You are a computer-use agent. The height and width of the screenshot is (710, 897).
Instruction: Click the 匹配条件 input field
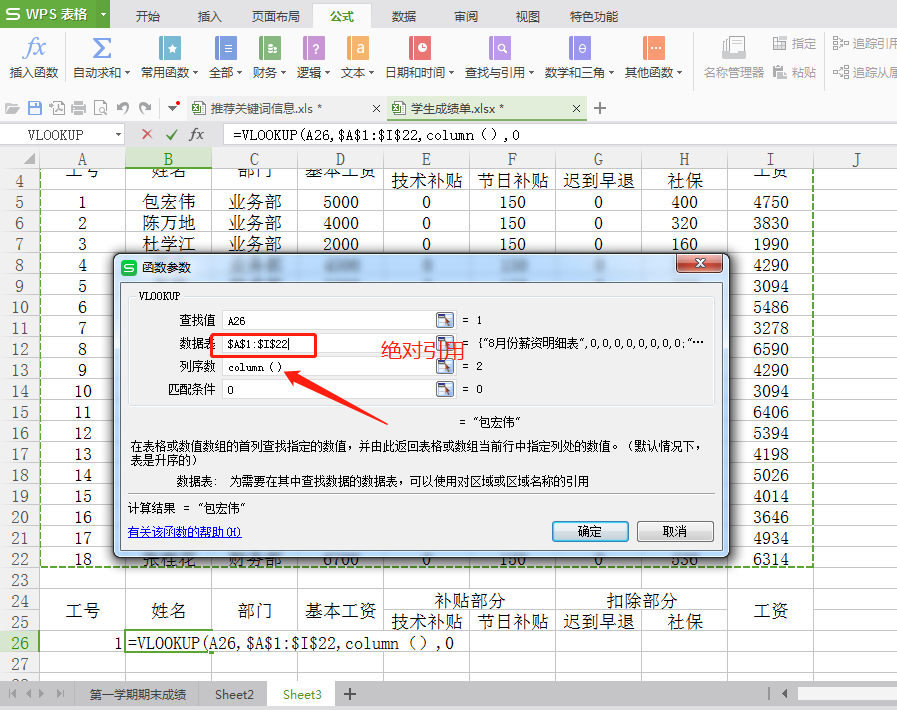pyautogui.click(x=329, y=390)
